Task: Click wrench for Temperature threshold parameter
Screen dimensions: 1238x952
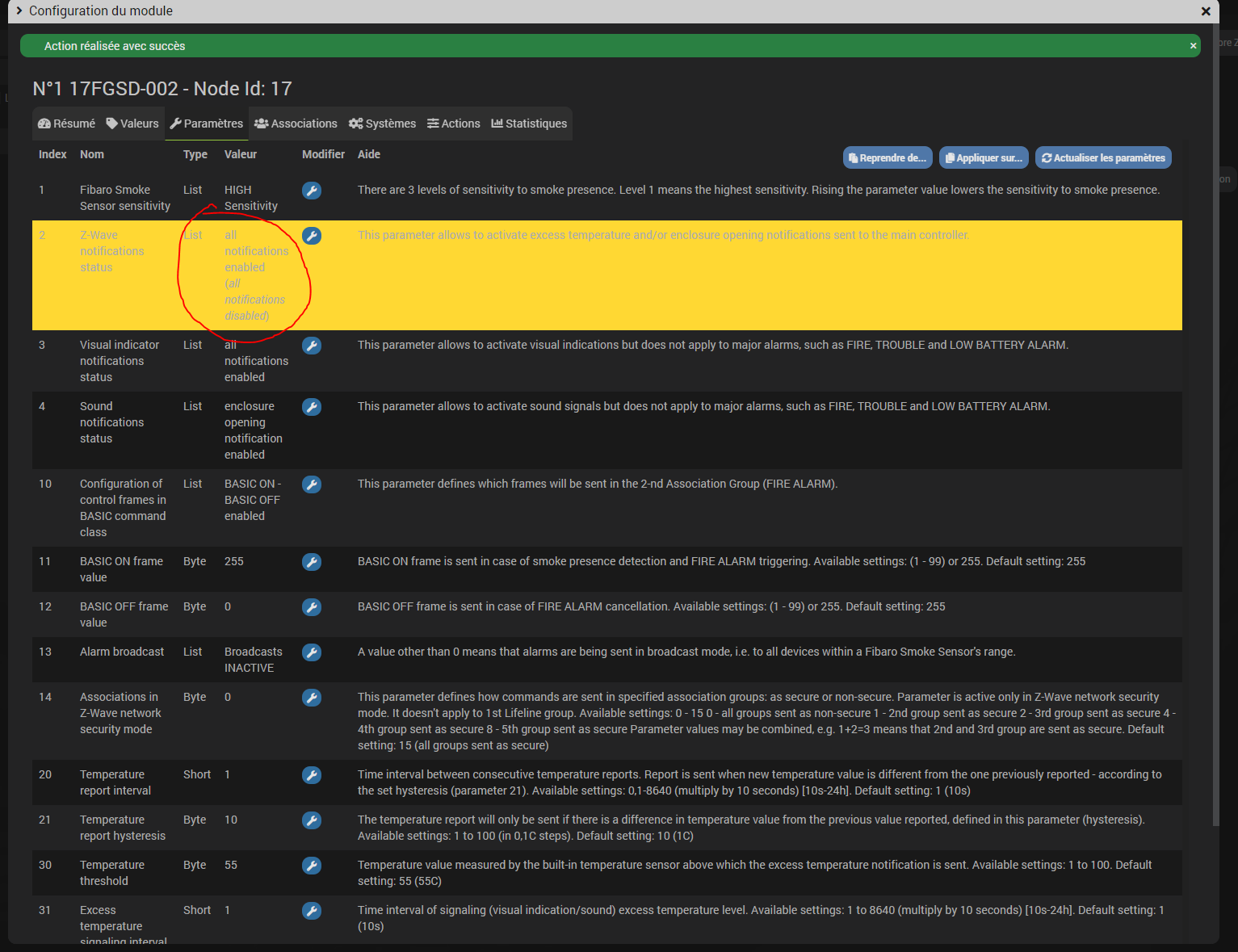Action: pyautogui.click(x=311, y=866)
